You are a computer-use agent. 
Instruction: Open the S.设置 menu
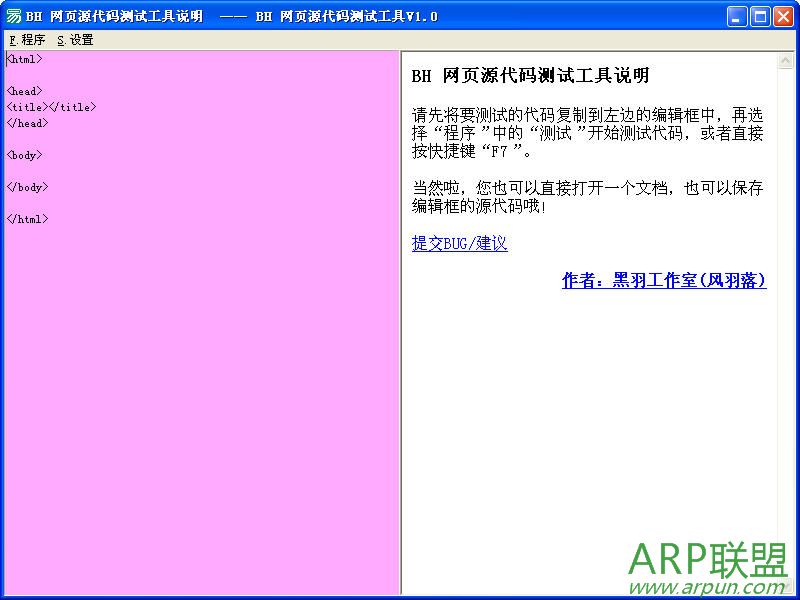(75, 40)
